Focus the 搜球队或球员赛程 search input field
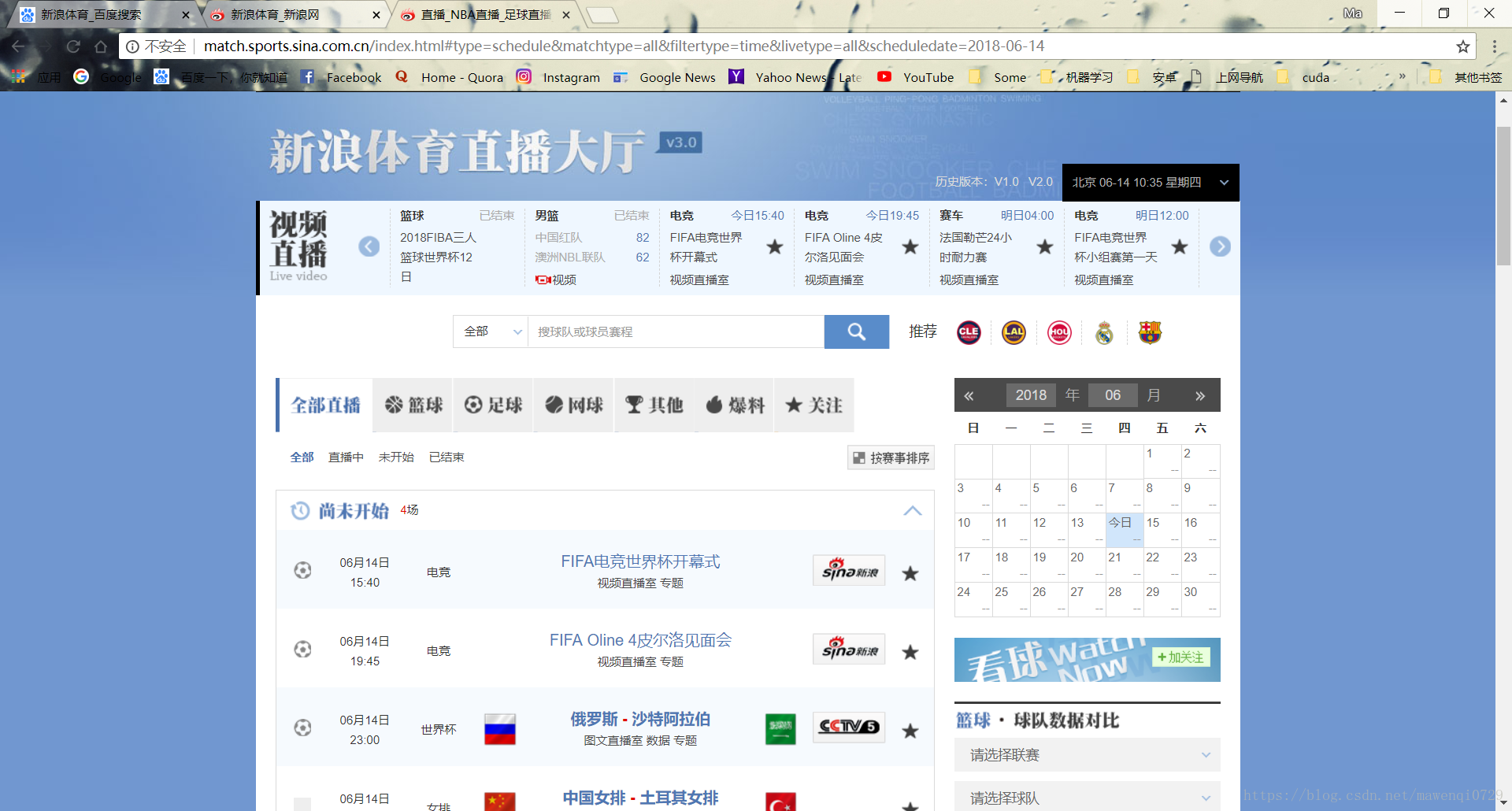Image resolution: width=1512 pixels, height=811 pixels. 676,331
